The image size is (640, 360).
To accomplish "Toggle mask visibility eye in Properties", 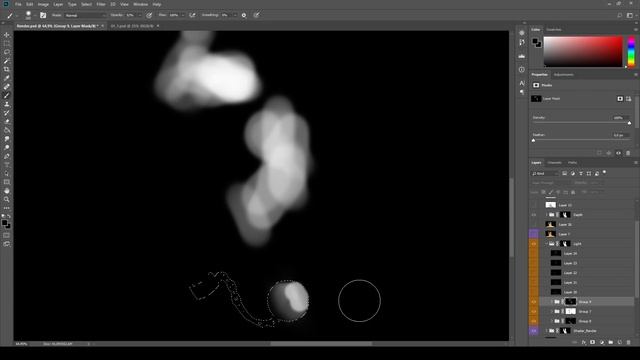I will 618,153.
